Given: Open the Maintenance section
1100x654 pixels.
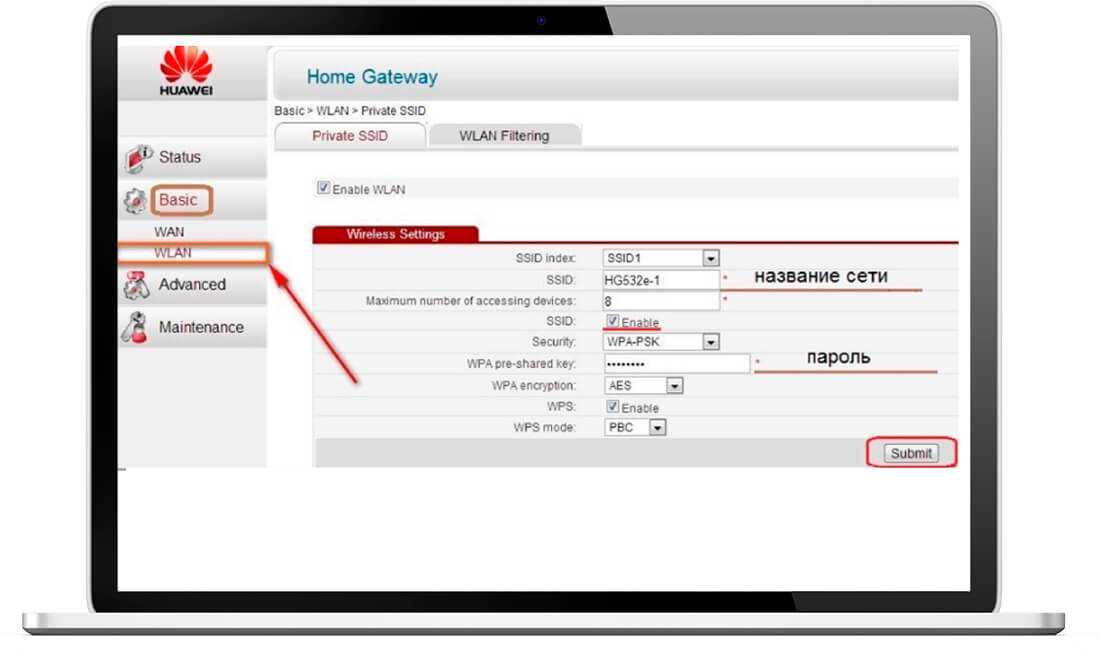Looking at the screenshot, I should point(201,327).
